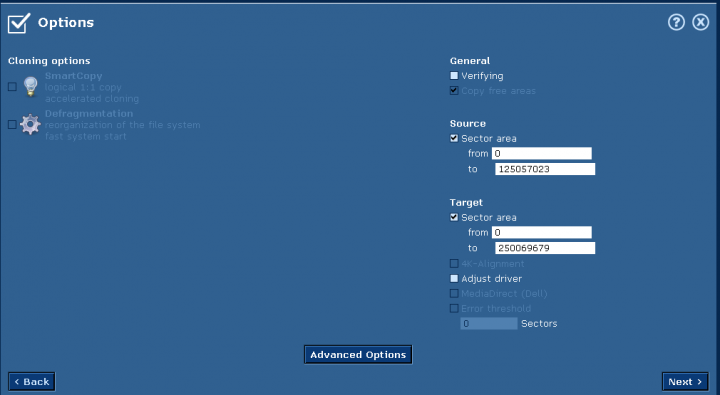
Task: Click the Options title text
Action: coord(66,23)
